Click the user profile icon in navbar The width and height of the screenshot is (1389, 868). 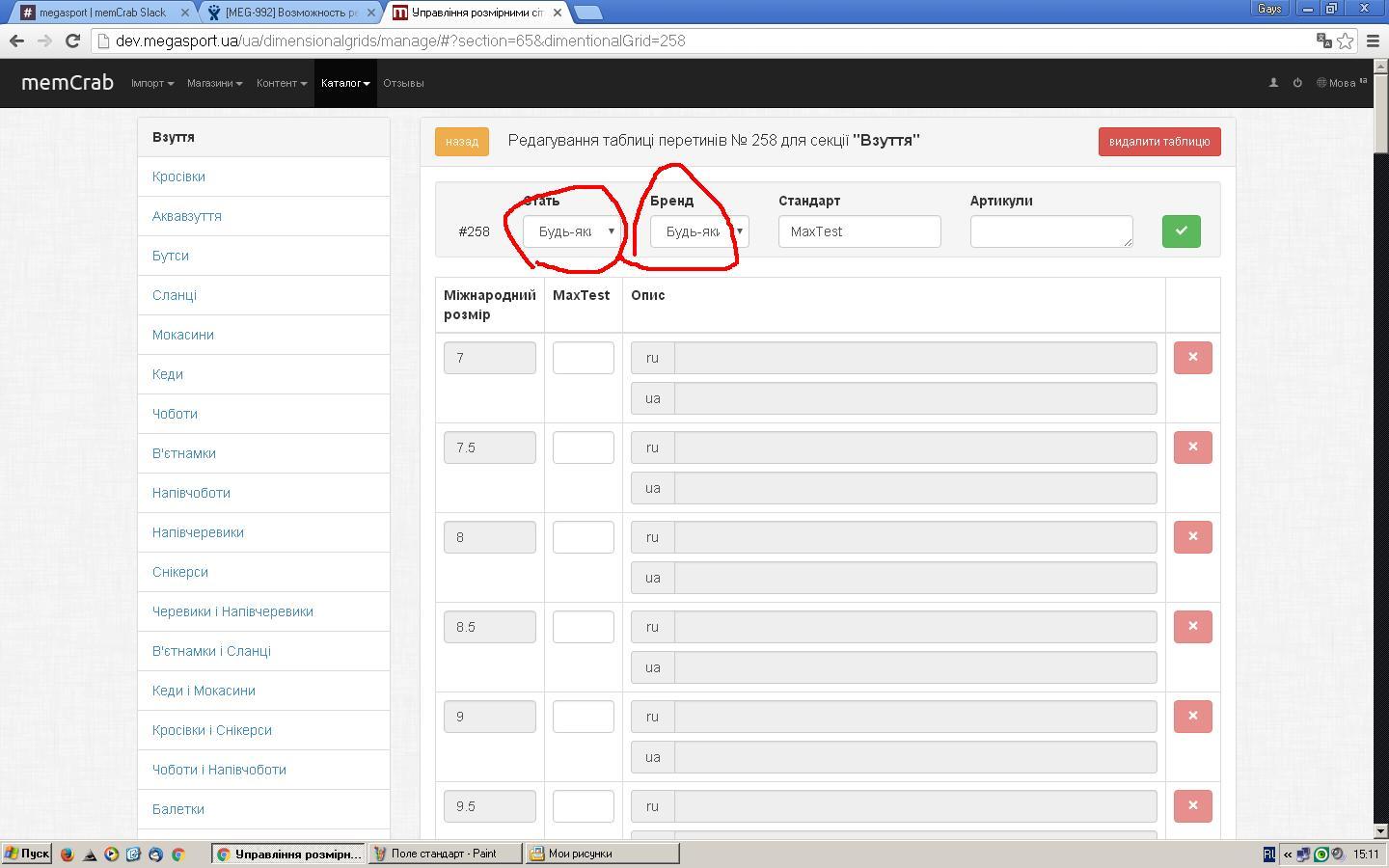(x=1273, y=83)
